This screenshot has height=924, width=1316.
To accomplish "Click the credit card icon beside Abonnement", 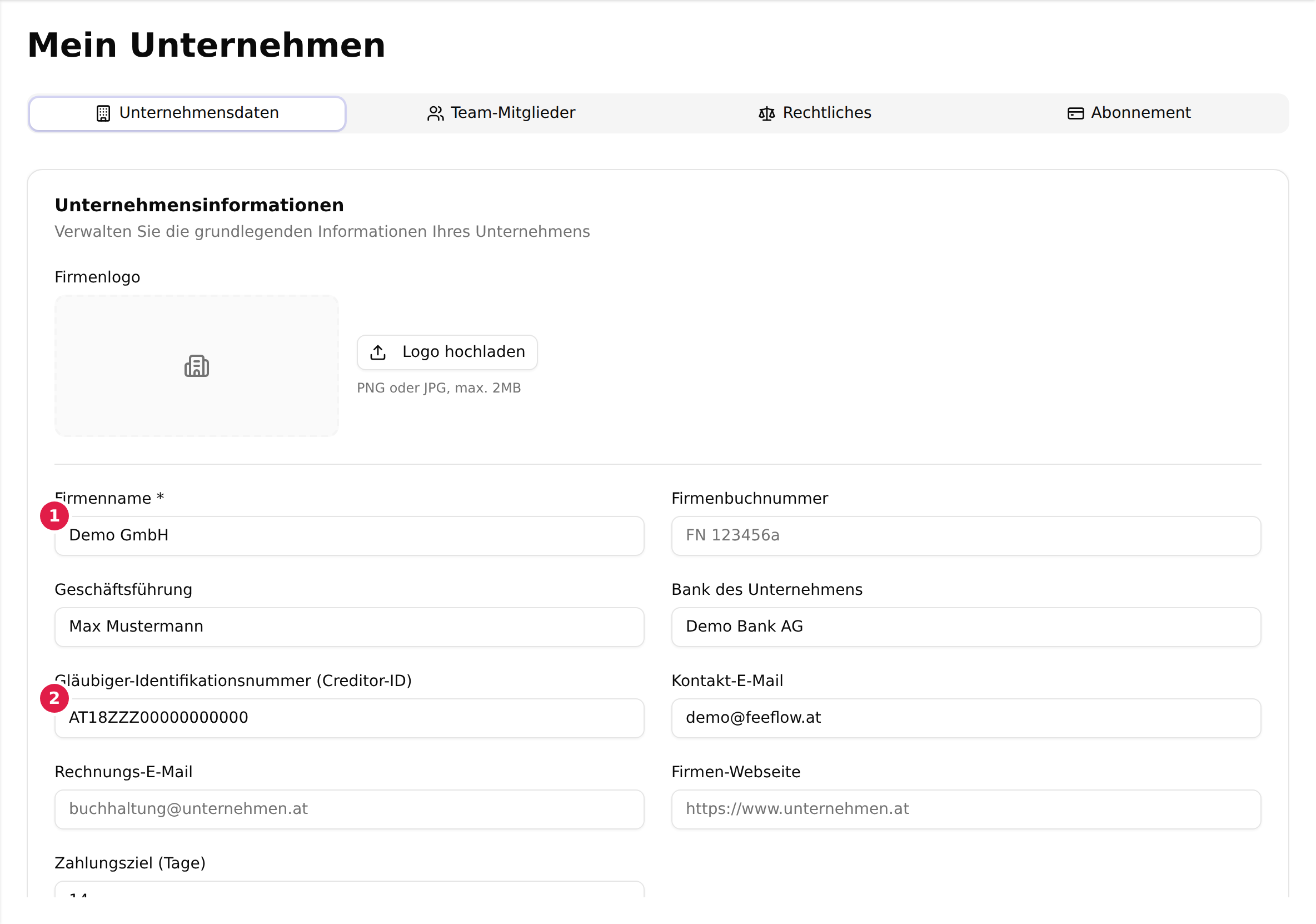I will pos(1076,113).
